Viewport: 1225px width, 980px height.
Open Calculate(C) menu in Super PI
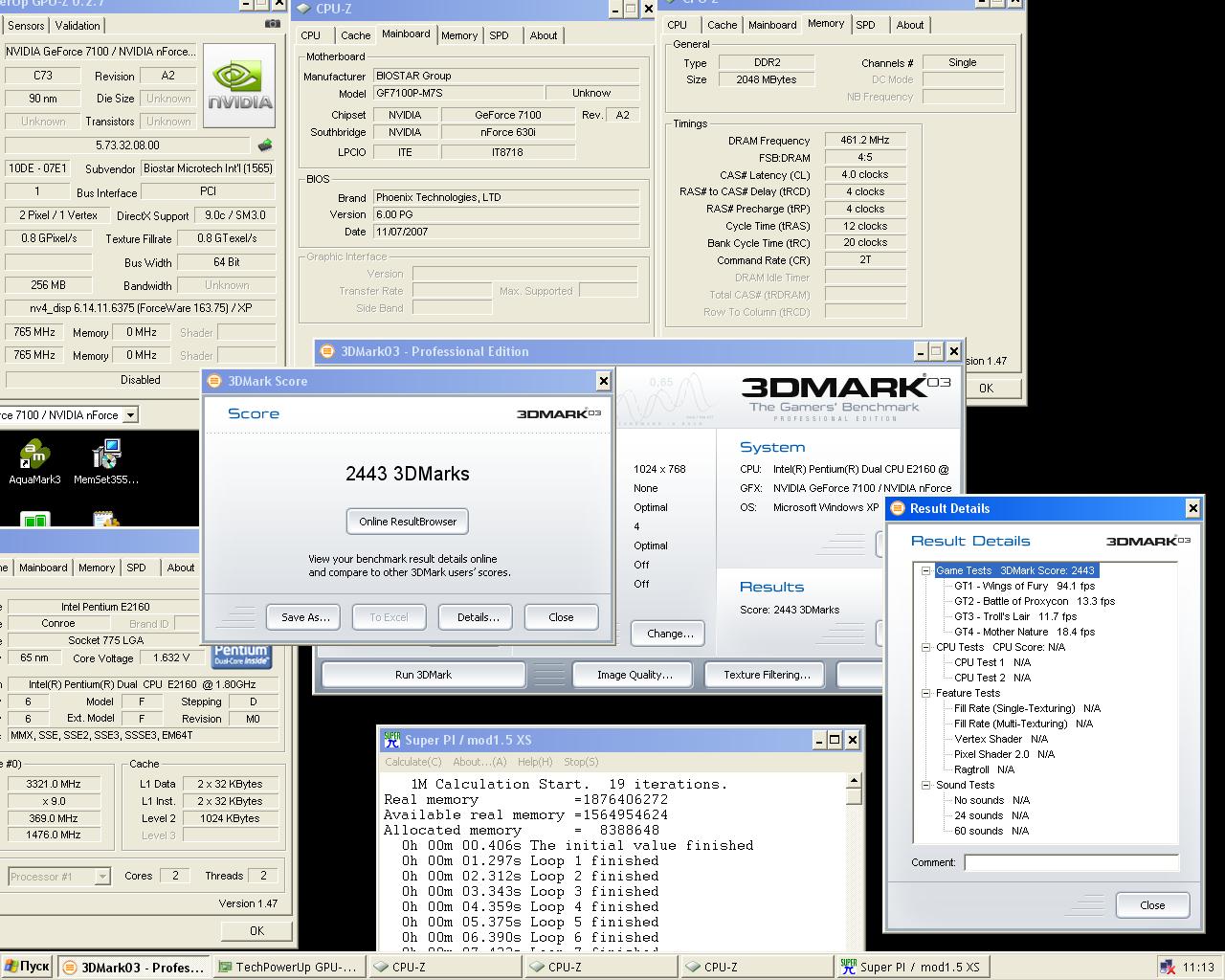(x=413, y=762)
